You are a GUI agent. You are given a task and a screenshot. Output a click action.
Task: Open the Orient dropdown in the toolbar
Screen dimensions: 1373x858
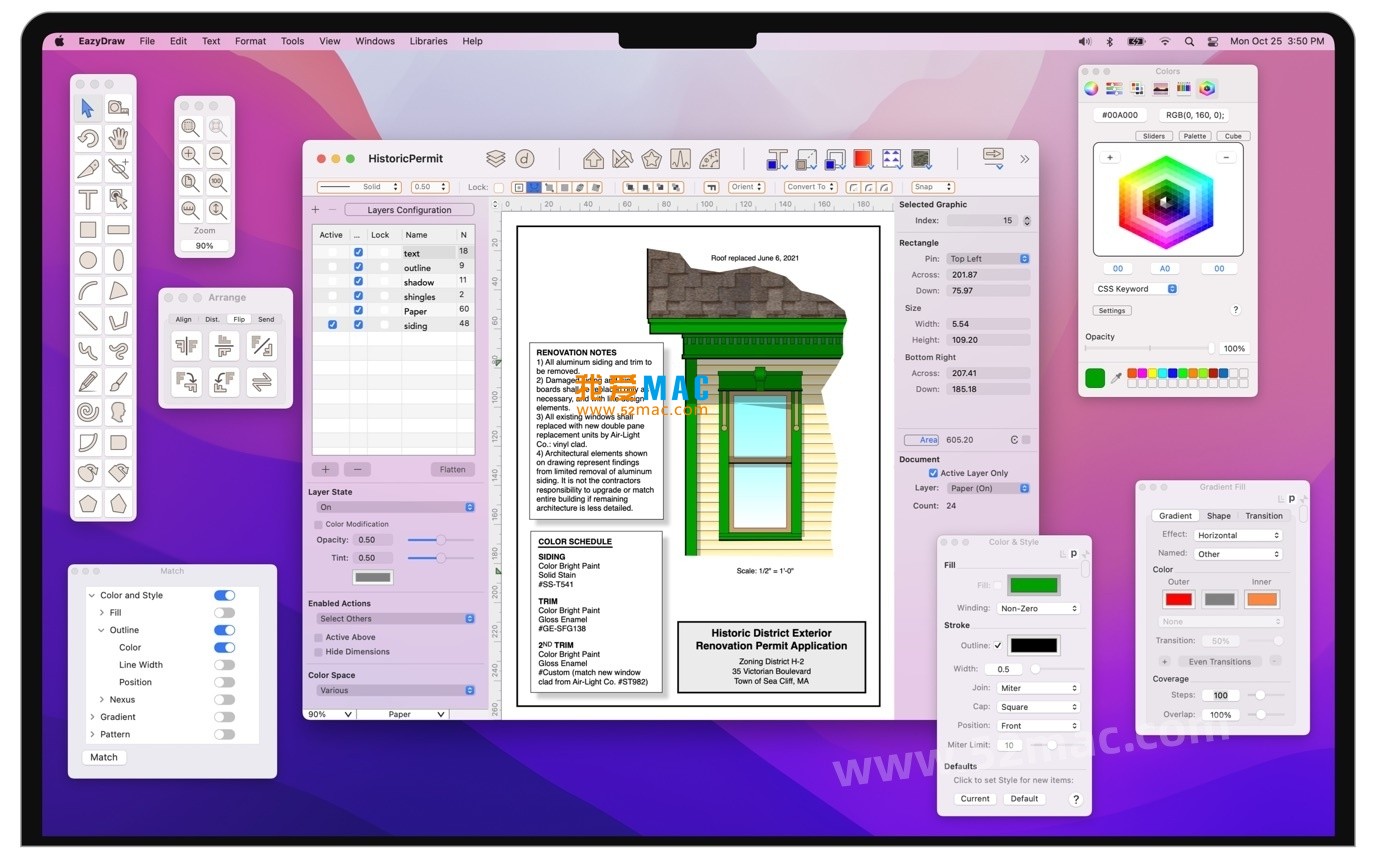pyautogui.click(x=746, y=186)
